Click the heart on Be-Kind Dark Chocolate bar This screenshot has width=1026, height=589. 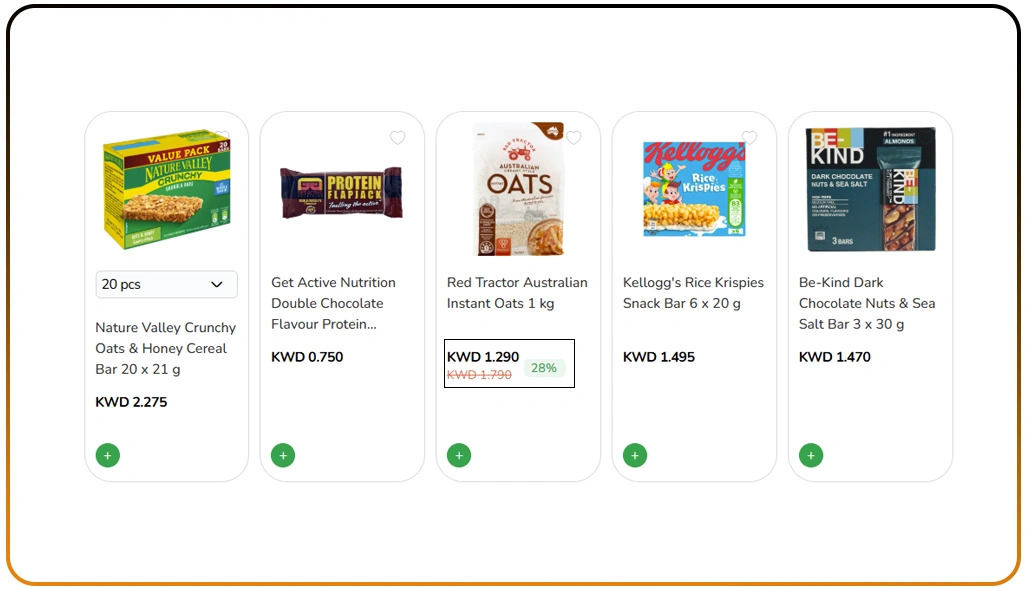(926, 137)
